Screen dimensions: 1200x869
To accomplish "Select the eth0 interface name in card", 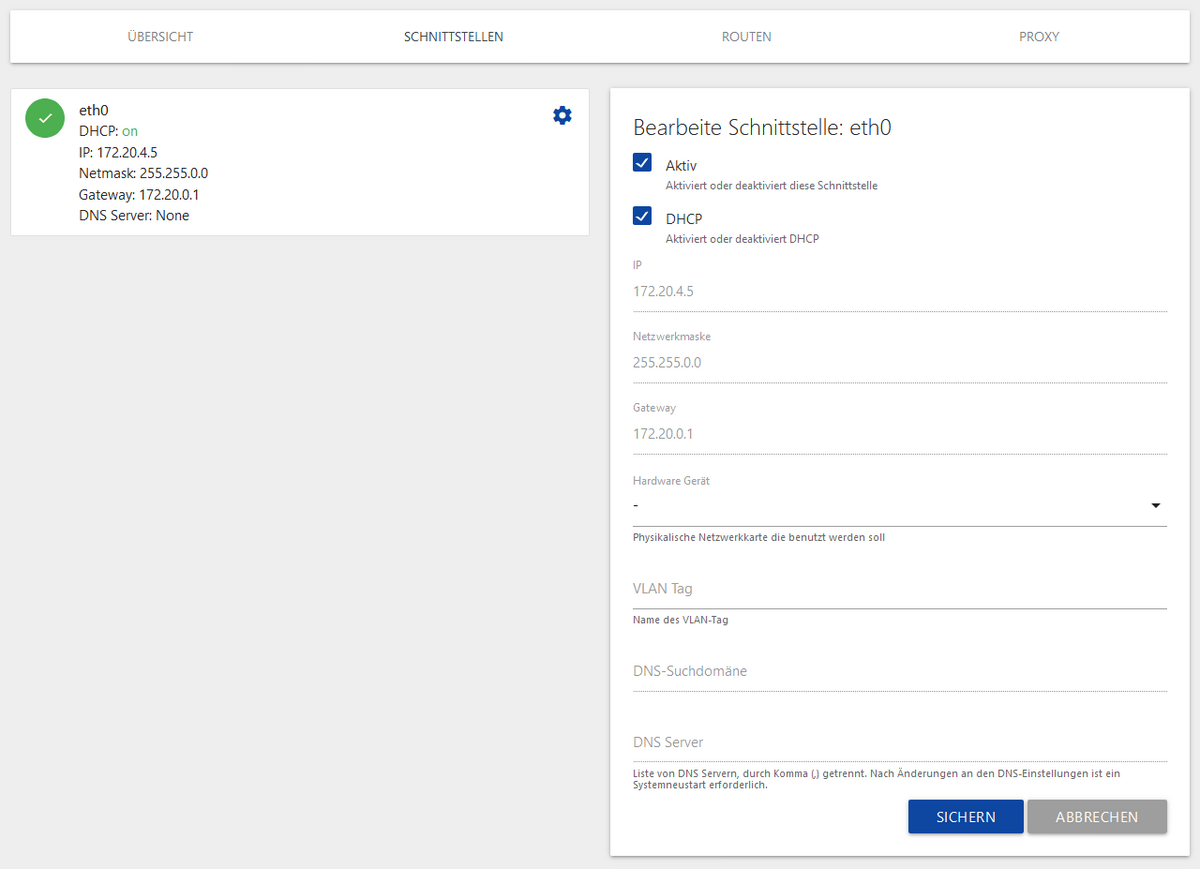I will (x=93, y=110).
